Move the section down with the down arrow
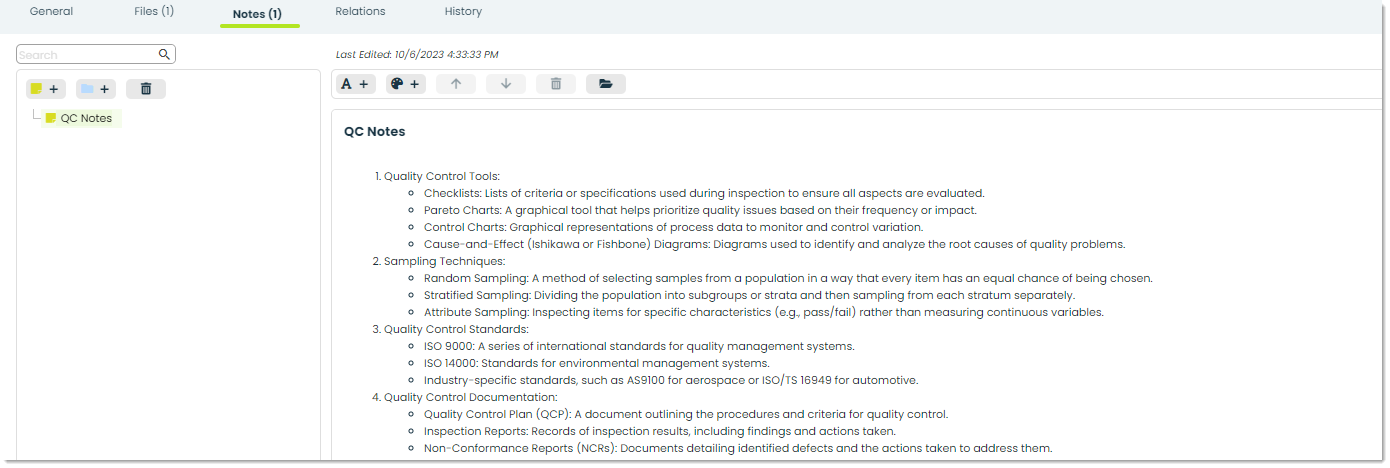The image size is (1390, 468). tap(506, 84)
